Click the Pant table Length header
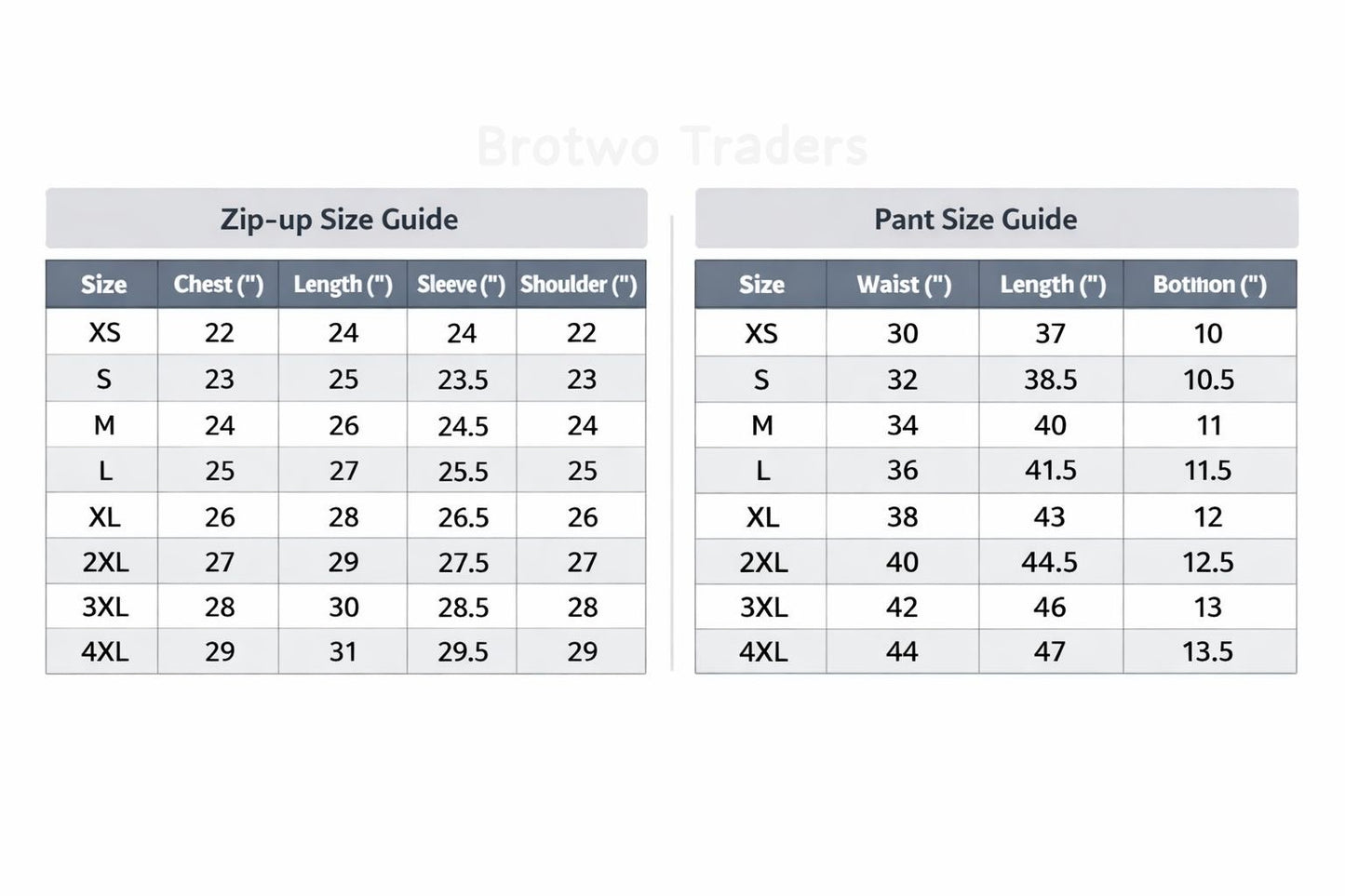The image size is (1345, 896). coord(1053,285)
